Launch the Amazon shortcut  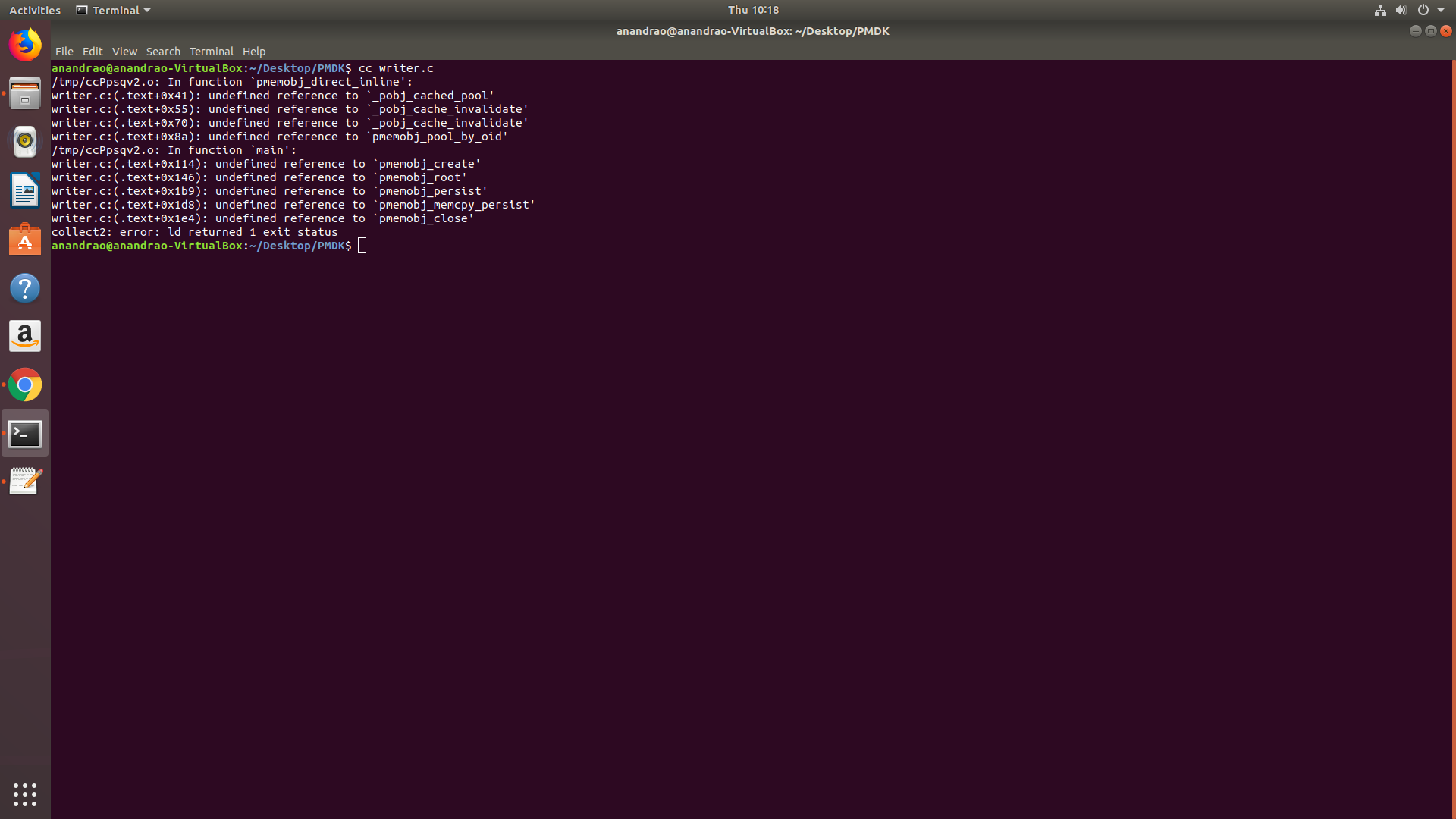25,336
